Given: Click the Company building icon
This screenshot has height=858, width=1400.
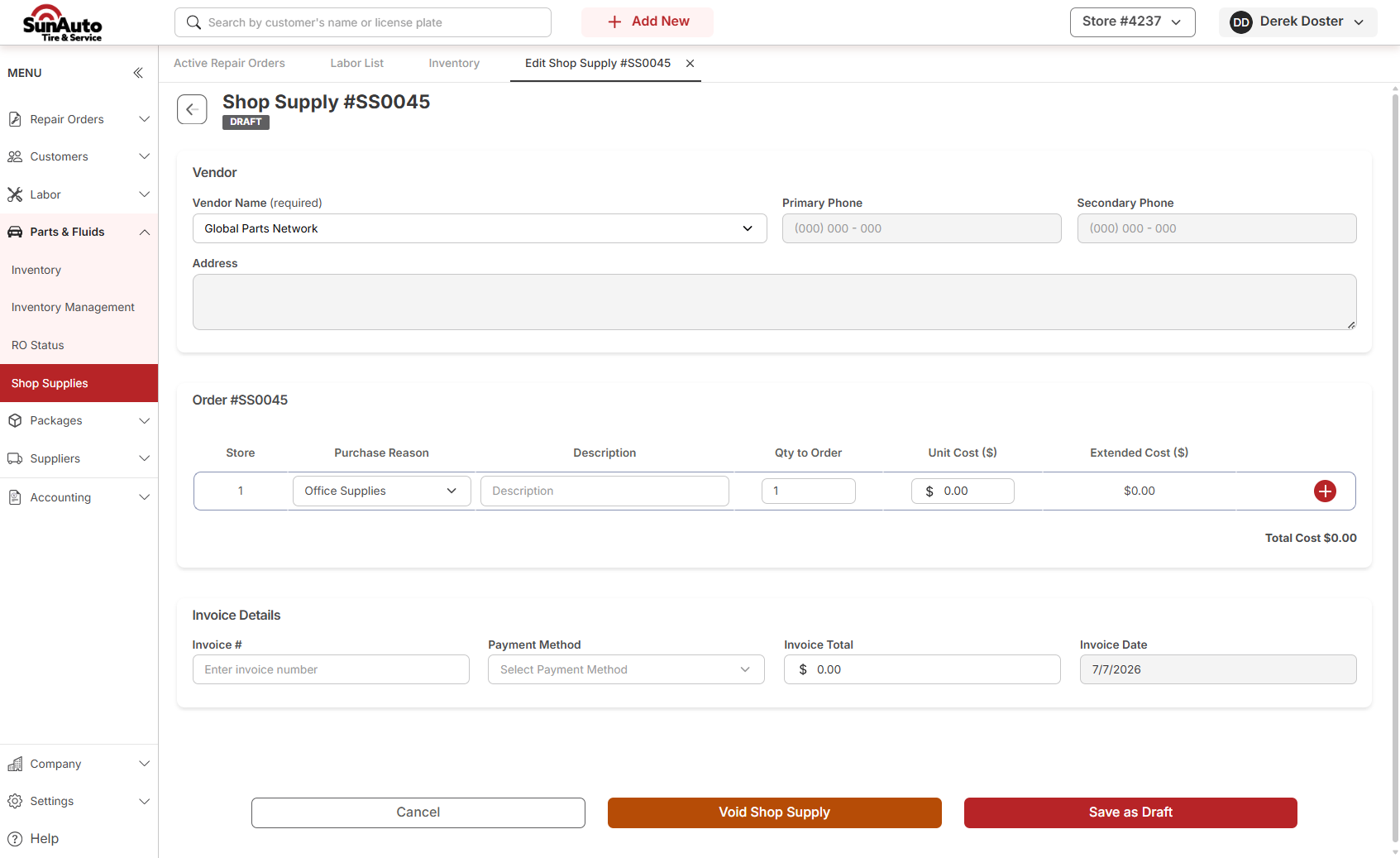Looking at the screenshot, I should tap(15, 764).
